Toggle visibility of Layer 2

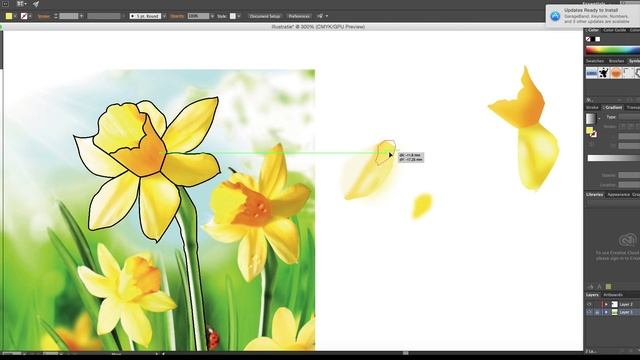589,304
